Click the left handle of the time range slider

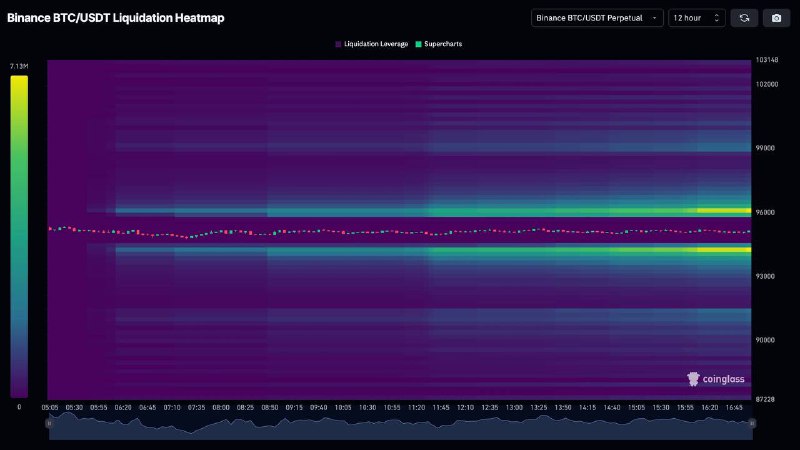[x=49, y=423]
